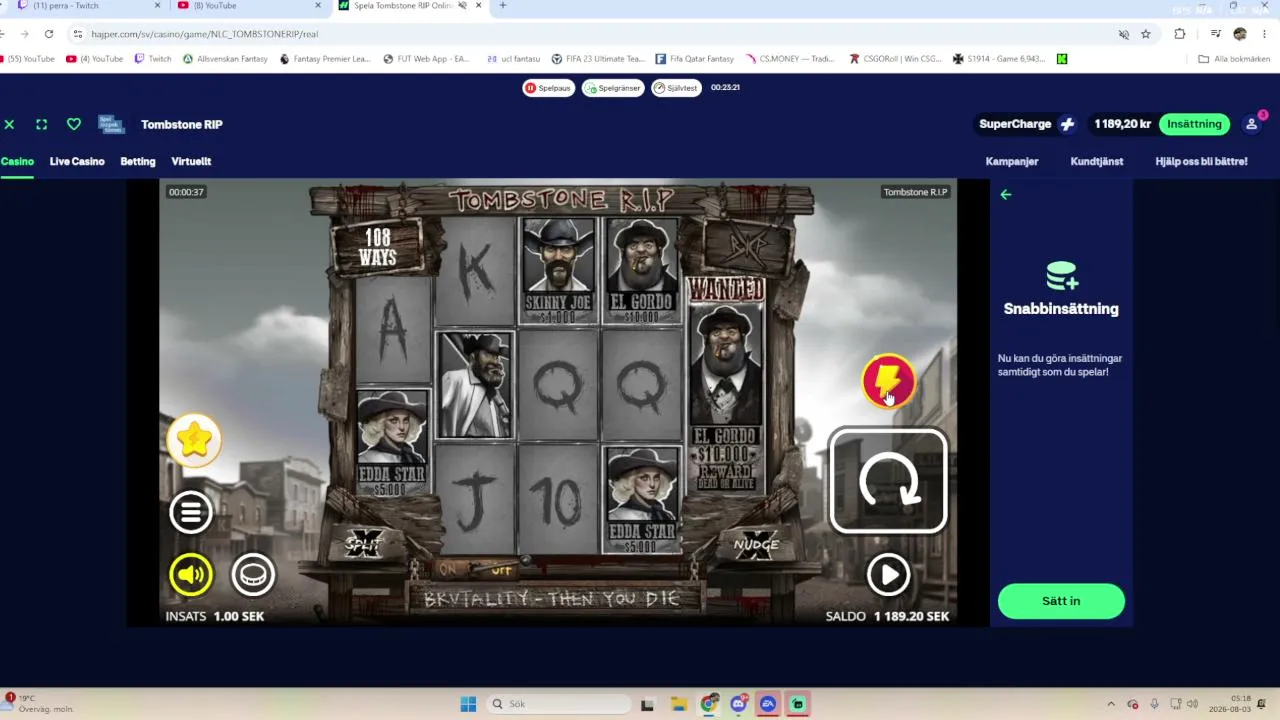The height and width of the screenshot is (720, 1280).
Task: Bookmark this page with the star icon
Action: [1146, 34]
